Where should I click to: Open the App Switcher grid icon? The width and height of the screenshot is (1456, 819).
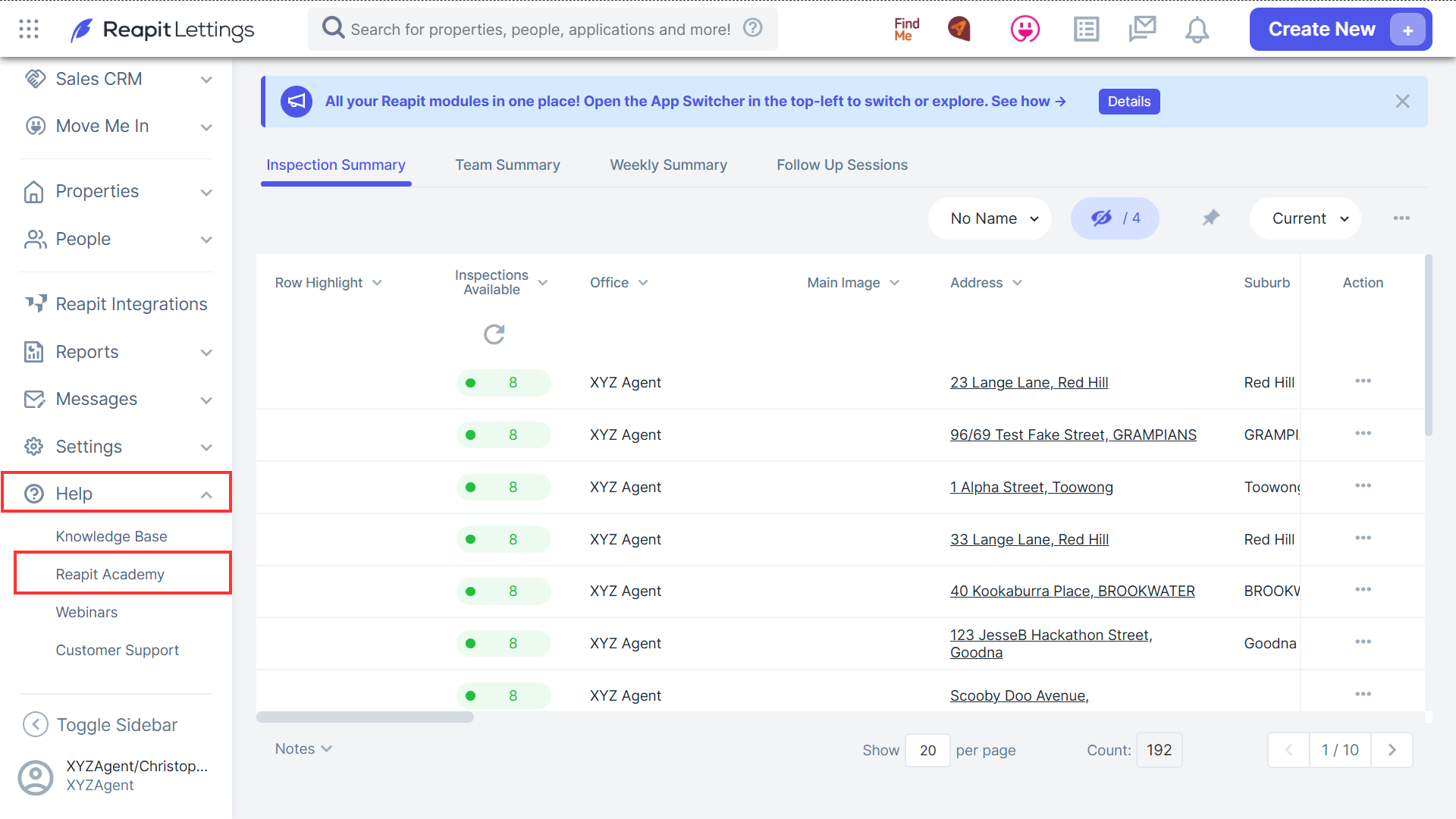click(x=29, y=29)
